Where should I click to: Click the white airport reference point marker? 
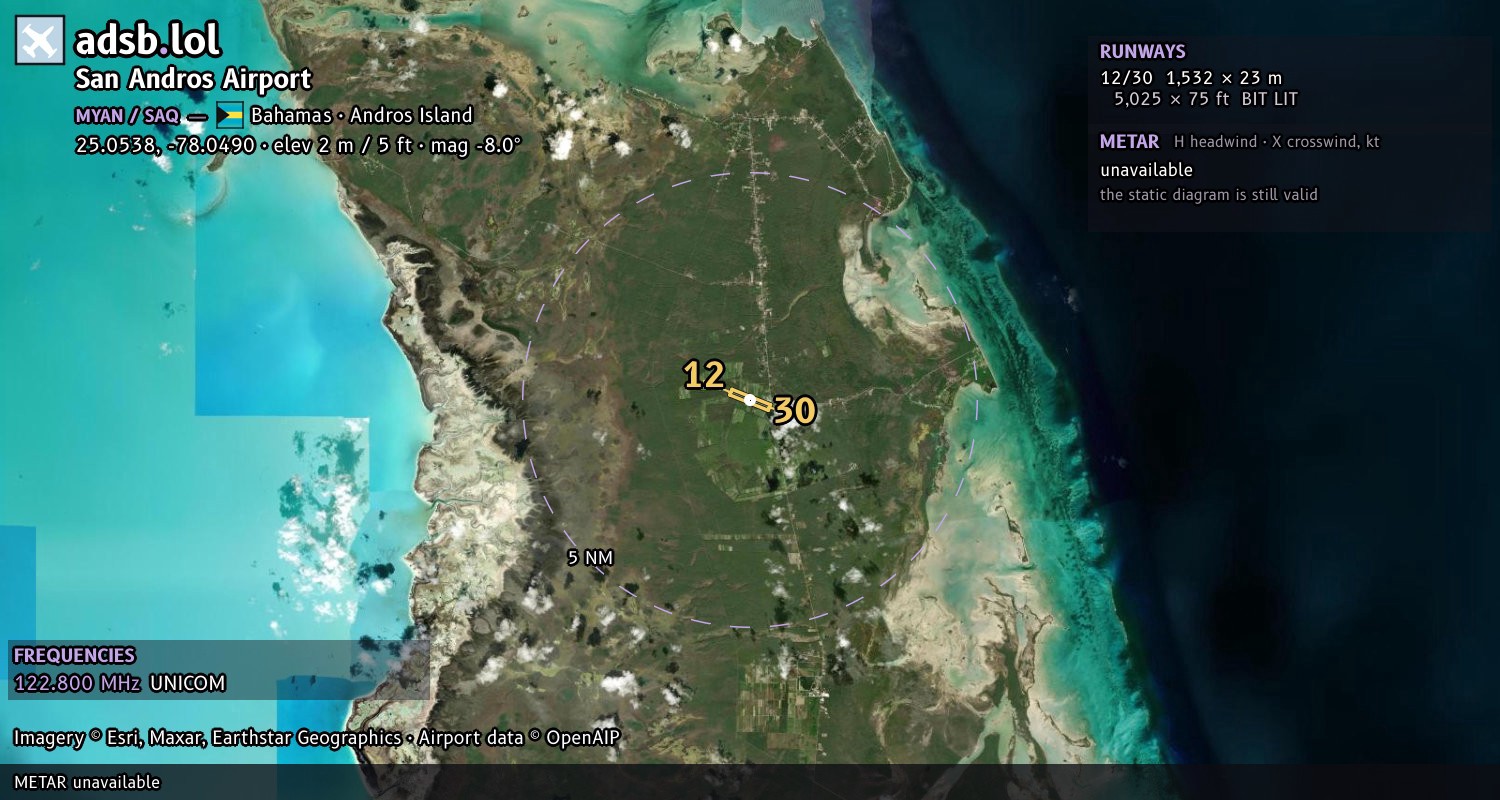pyautogui.click(x=750, y=400)
